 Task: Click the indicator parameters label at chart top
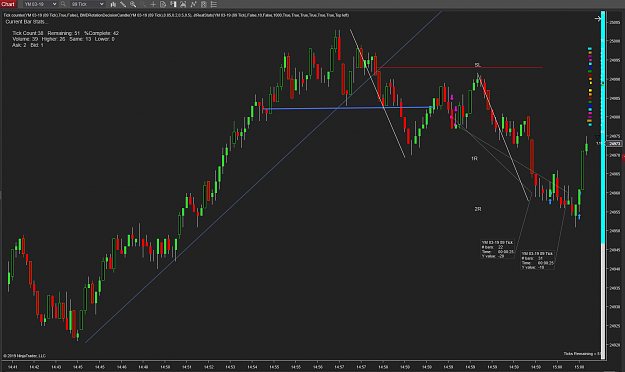176,15
